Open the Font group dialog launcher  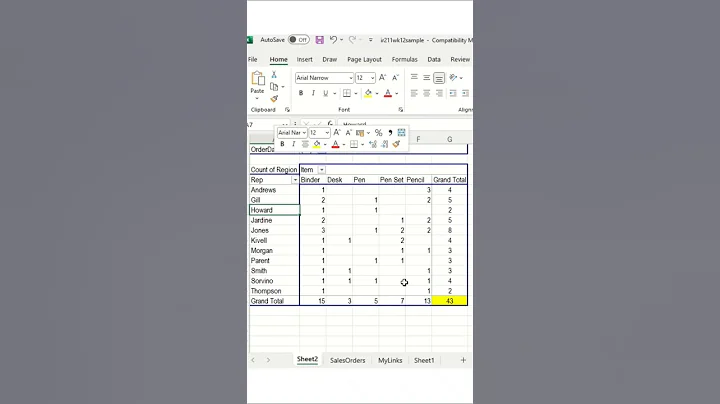[400, 110]
